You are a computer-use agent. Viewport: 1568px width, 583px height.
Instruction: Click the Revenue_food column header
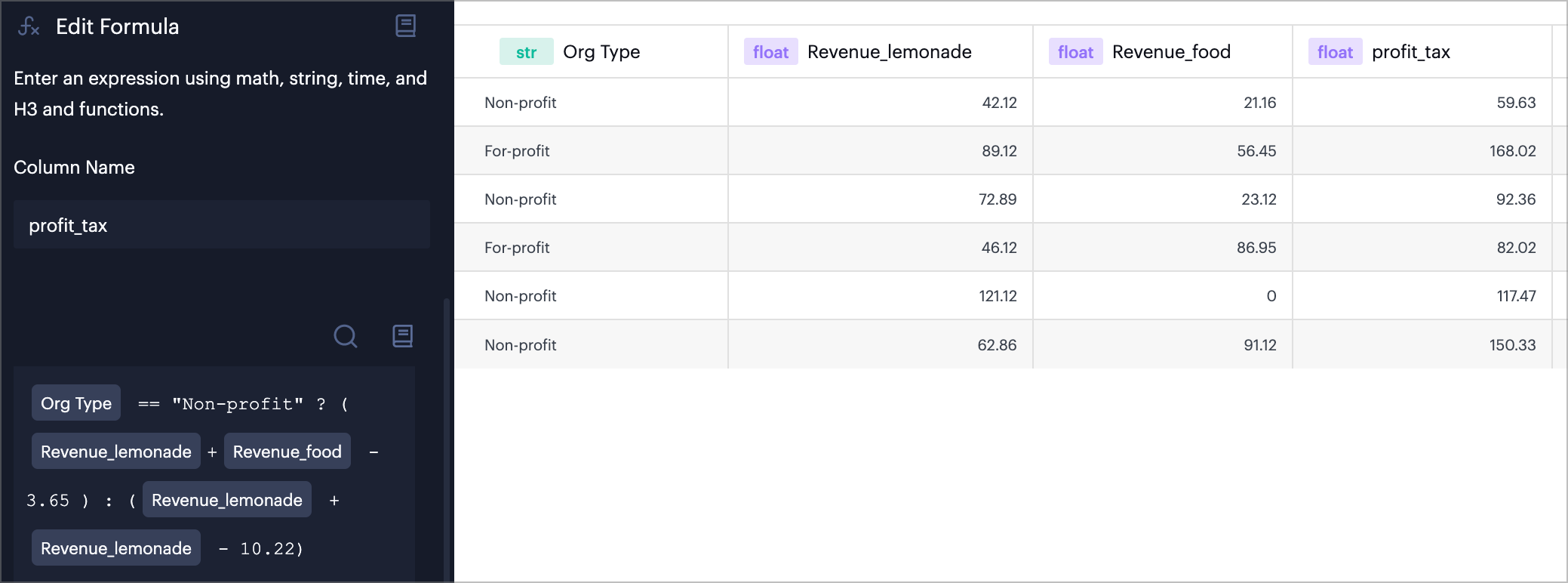[1163, 51]
